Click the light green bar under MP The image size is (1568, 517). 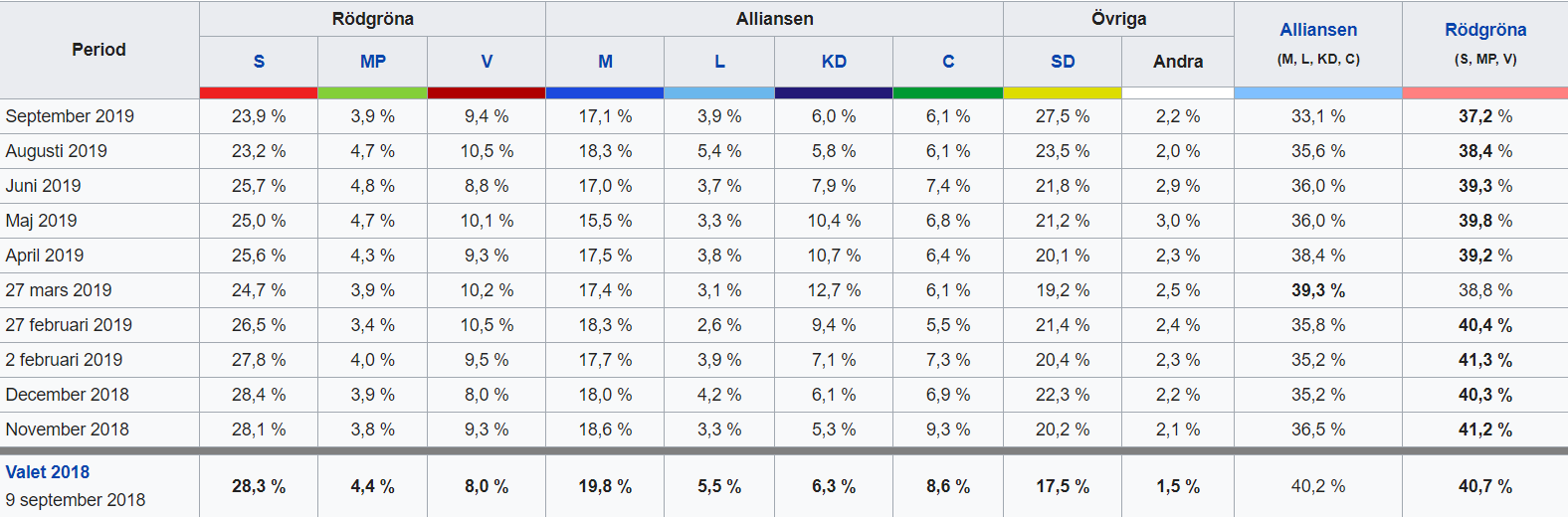373,92
